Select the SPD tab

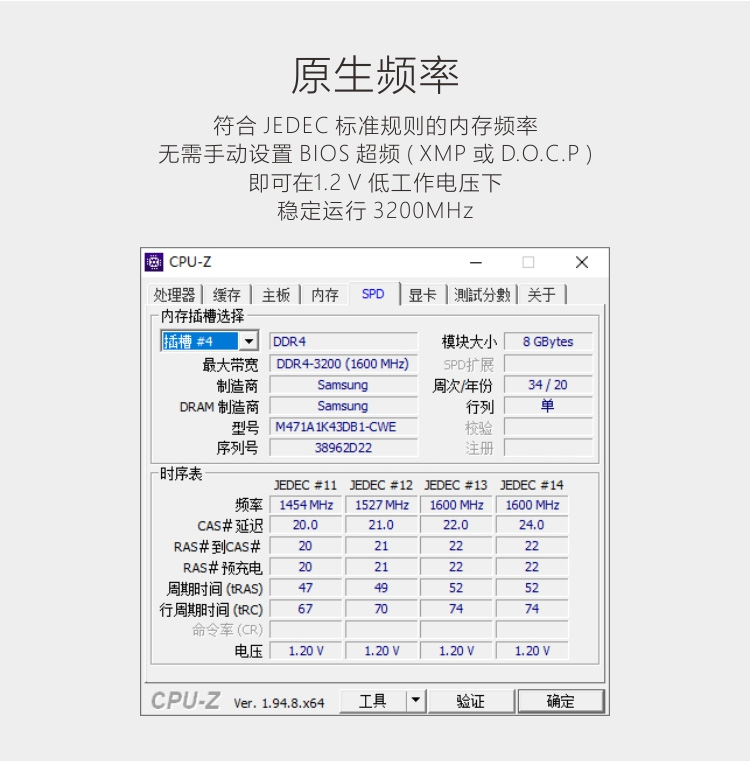(373, 294)
